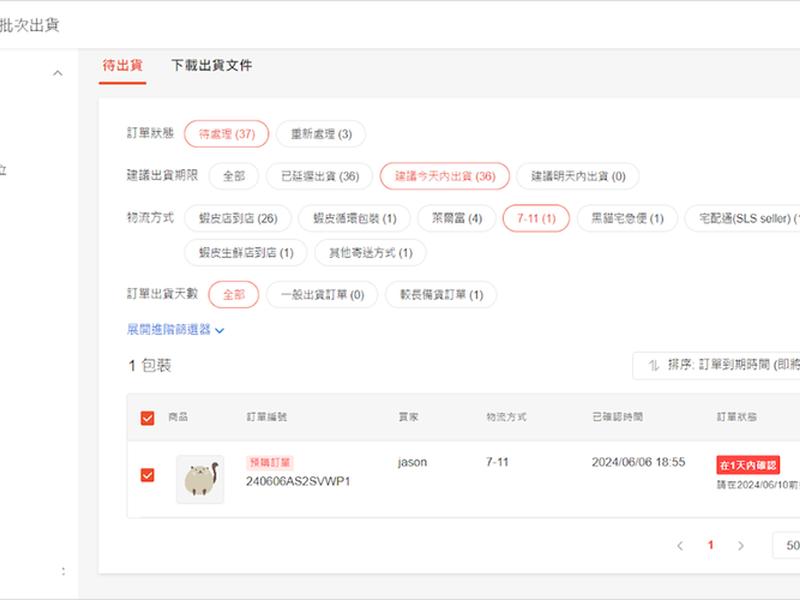The width and height of the screenshot is (800, 600).
Task: Select the 重新處理 (3) order status filter
Action: click(321, 134)
